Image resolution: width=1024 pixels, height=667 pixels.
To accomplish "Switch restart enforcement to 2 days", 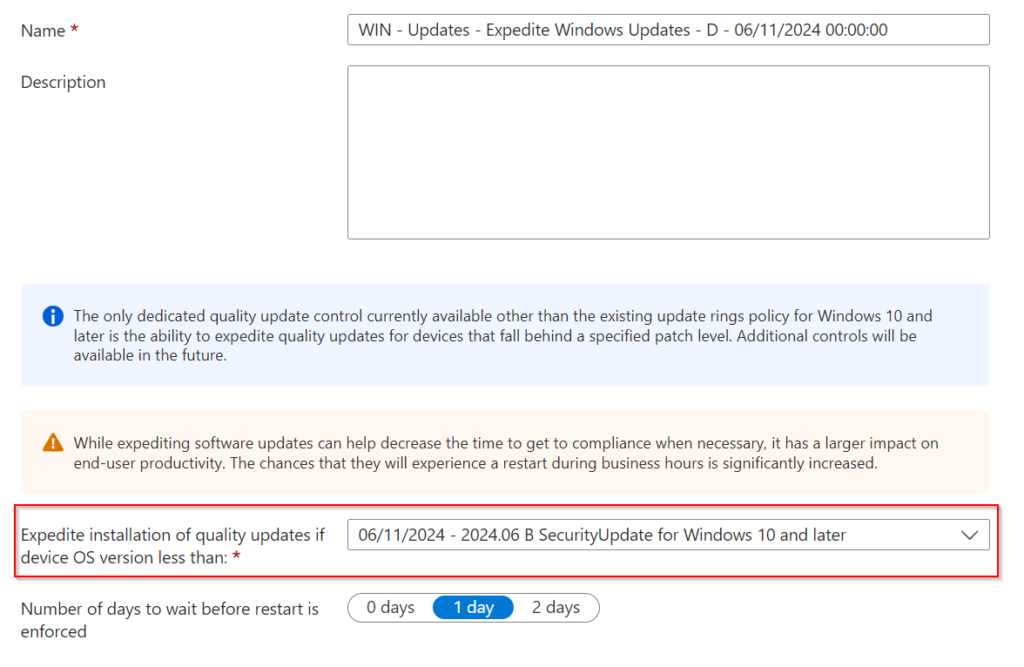I will pos(557,607).
